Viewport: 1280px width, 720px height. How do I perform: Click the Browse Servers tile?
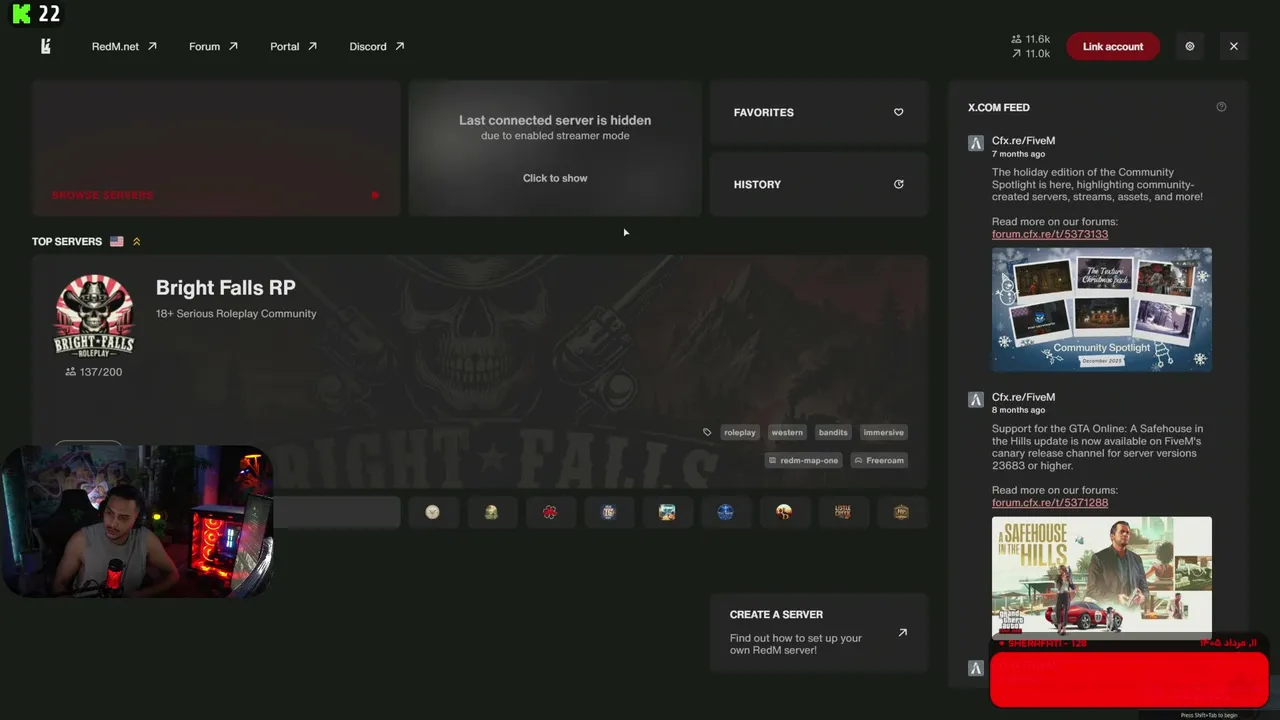pos(216,148)
